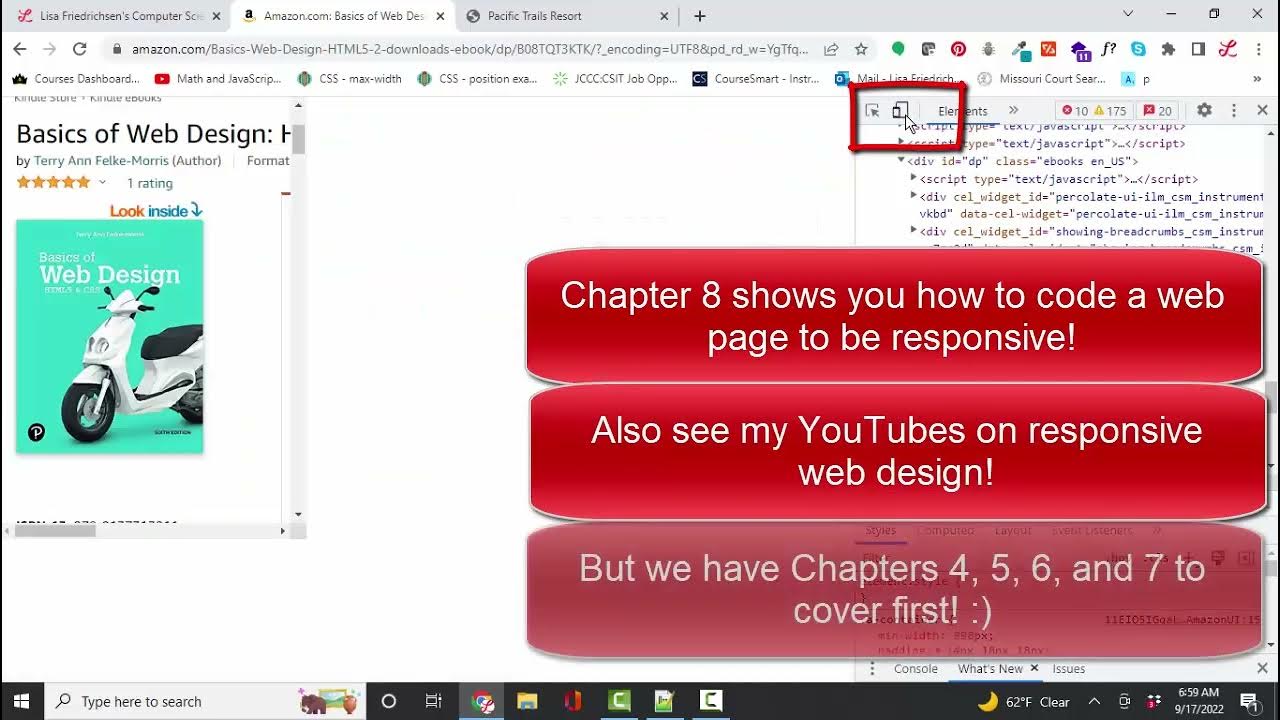
Task: Open the green circle extension
Action: click(x=898, y=49)
